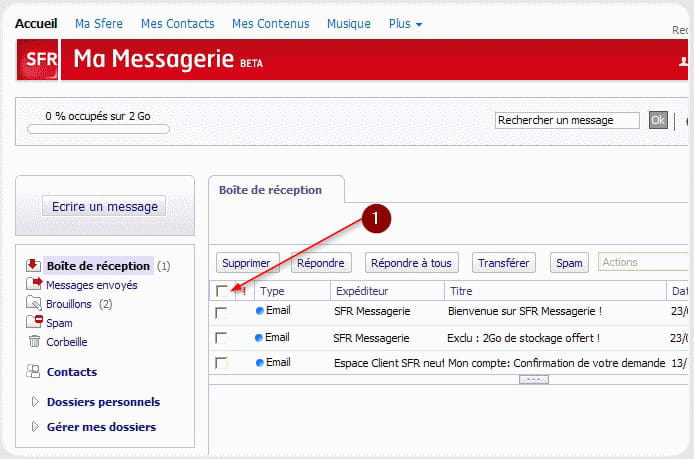
Task: Click Ecrire un message button
Action: [104, 206]
